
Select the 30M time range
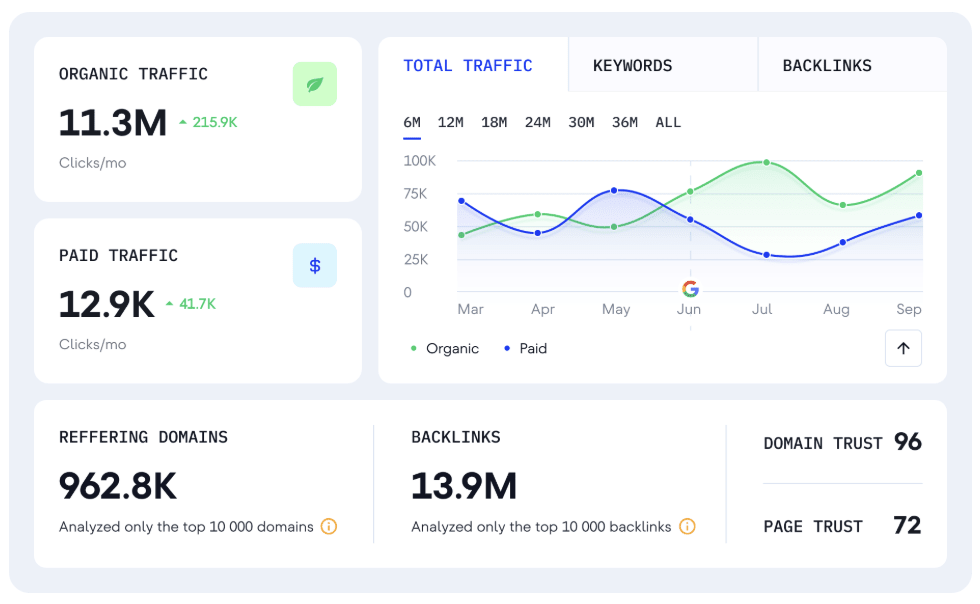[x=581, y=123]
